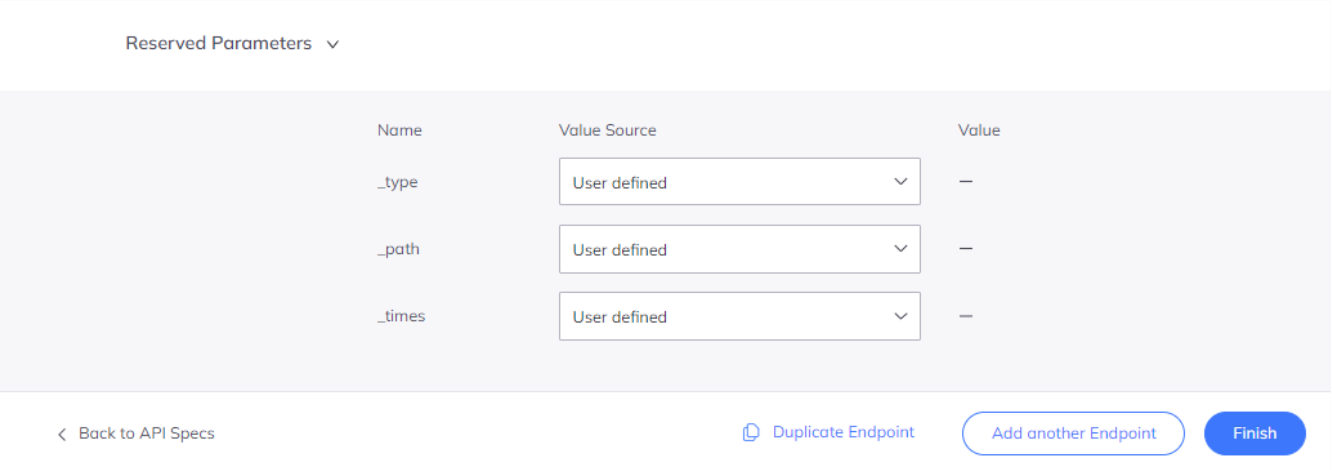Click the Finish button
Image resolution: width=1332 pixels, height=470 pixels.
click(1254, 433)
